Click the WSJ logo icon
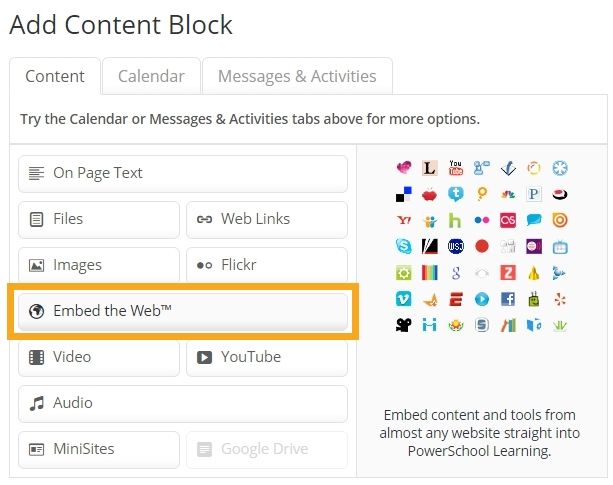The image size is (613, 485). (455, 246)
